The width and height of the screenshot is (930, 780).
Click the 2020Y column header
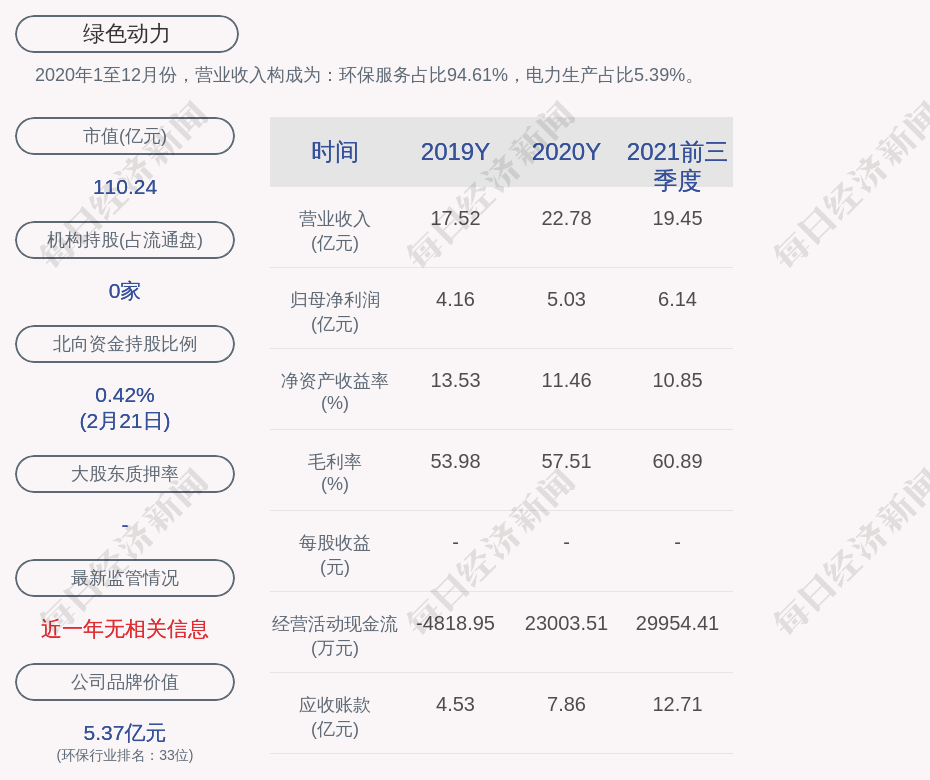pos(566,152)
